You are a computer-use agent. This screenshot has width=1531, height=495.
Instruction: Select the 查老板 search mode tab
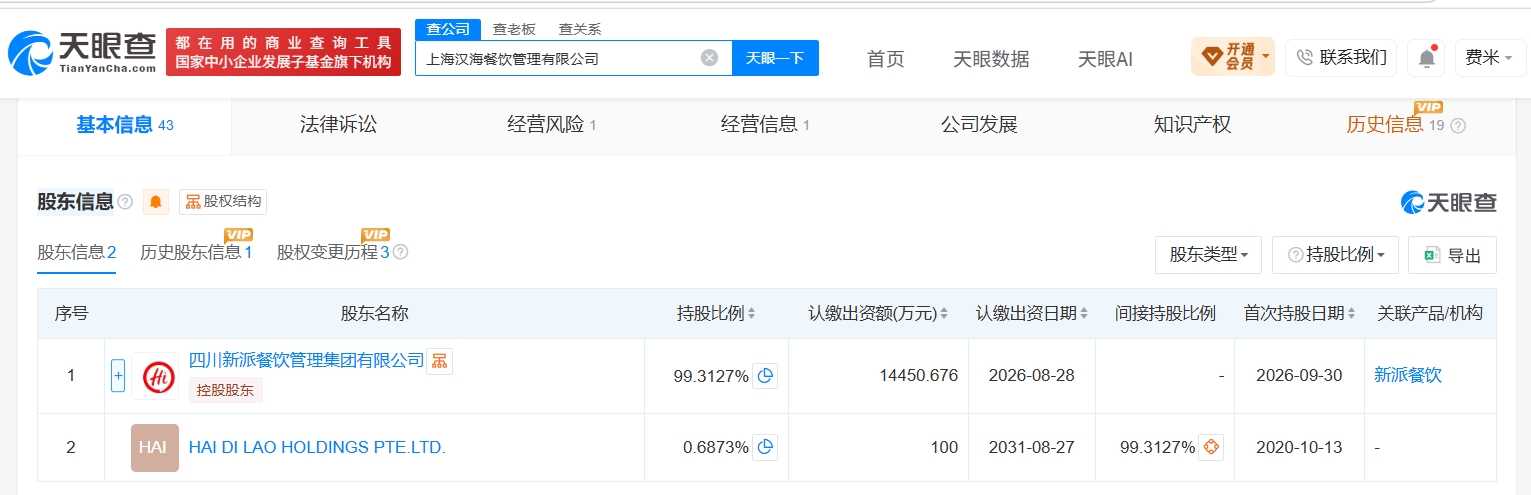pos(514,29)
